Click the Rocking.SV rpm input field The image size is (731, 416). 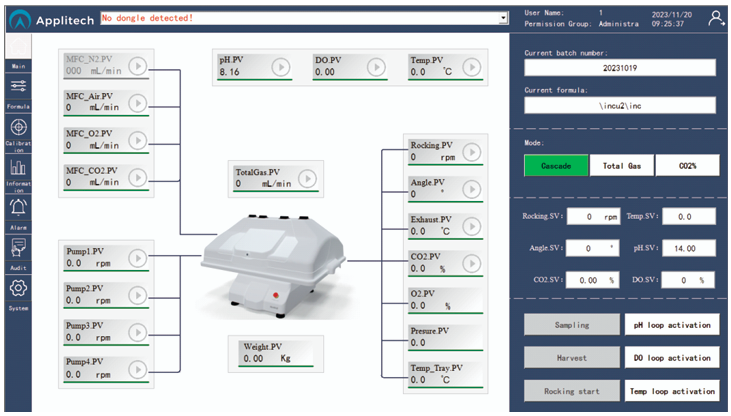[594, 216]
